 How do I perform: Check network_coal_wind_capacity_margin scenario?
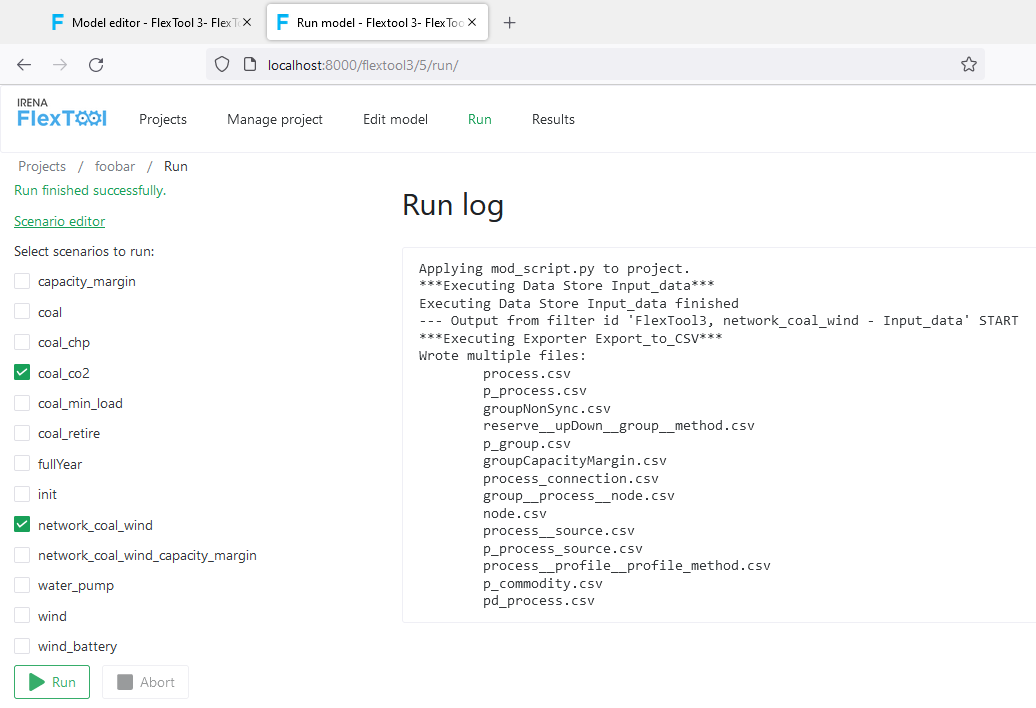pyautogui.click(x=22, y=555)
